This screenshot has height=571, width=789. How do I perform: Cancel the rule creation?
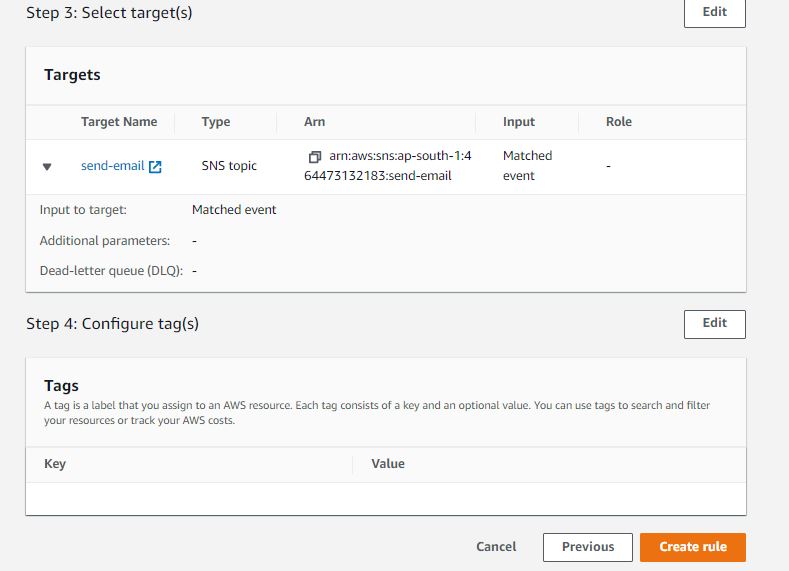tap(496, 547)
